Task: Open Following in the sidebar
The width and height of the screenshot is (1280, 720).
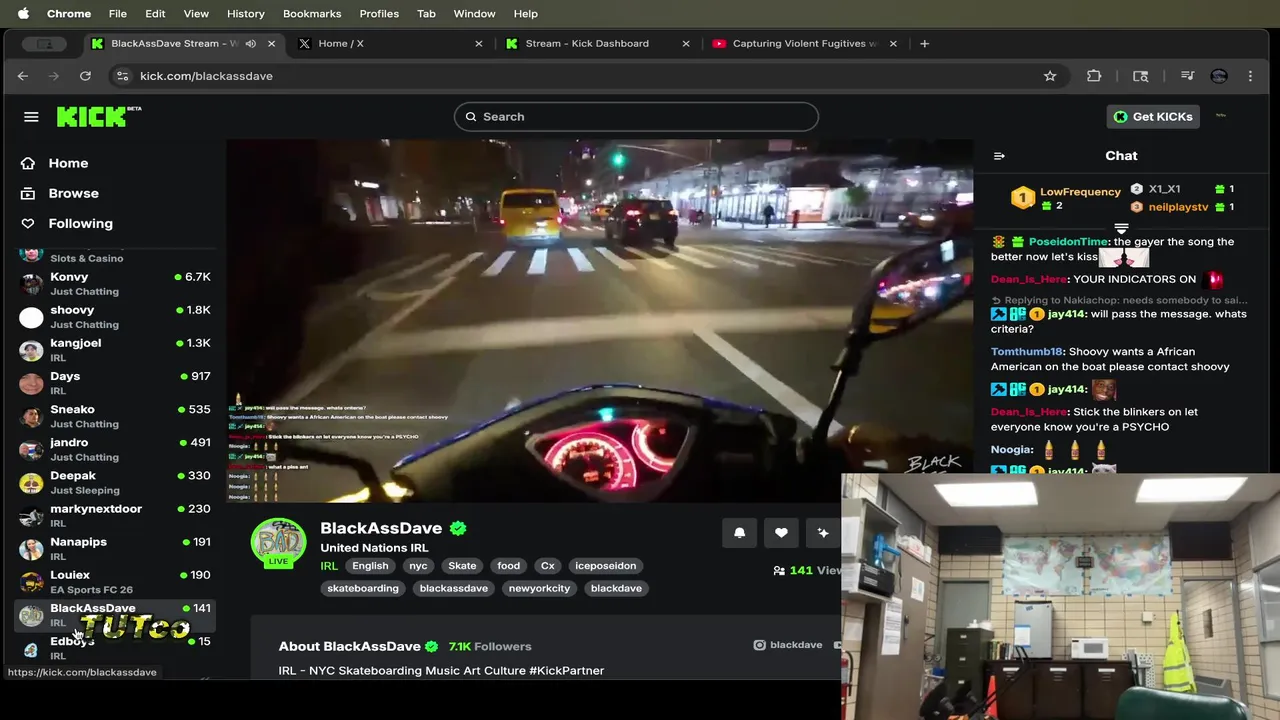Action: click(x=67, y=223)
